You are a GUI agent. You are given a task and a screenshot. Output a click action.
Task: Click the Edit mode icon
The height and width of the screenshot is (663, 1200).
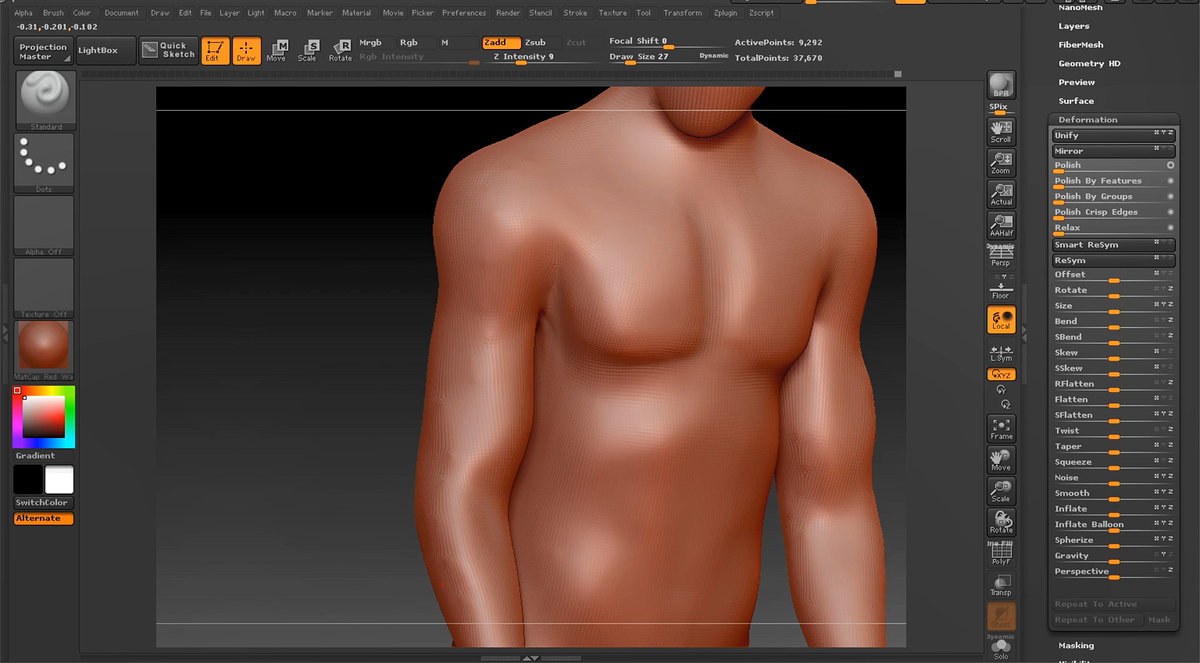[x=215, y=50]
